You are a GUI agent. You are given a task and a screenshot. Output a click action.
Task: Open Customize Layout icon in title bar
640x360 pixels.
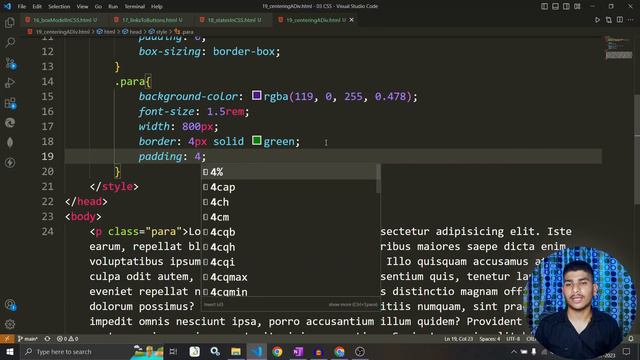click(x=577, y=6)
